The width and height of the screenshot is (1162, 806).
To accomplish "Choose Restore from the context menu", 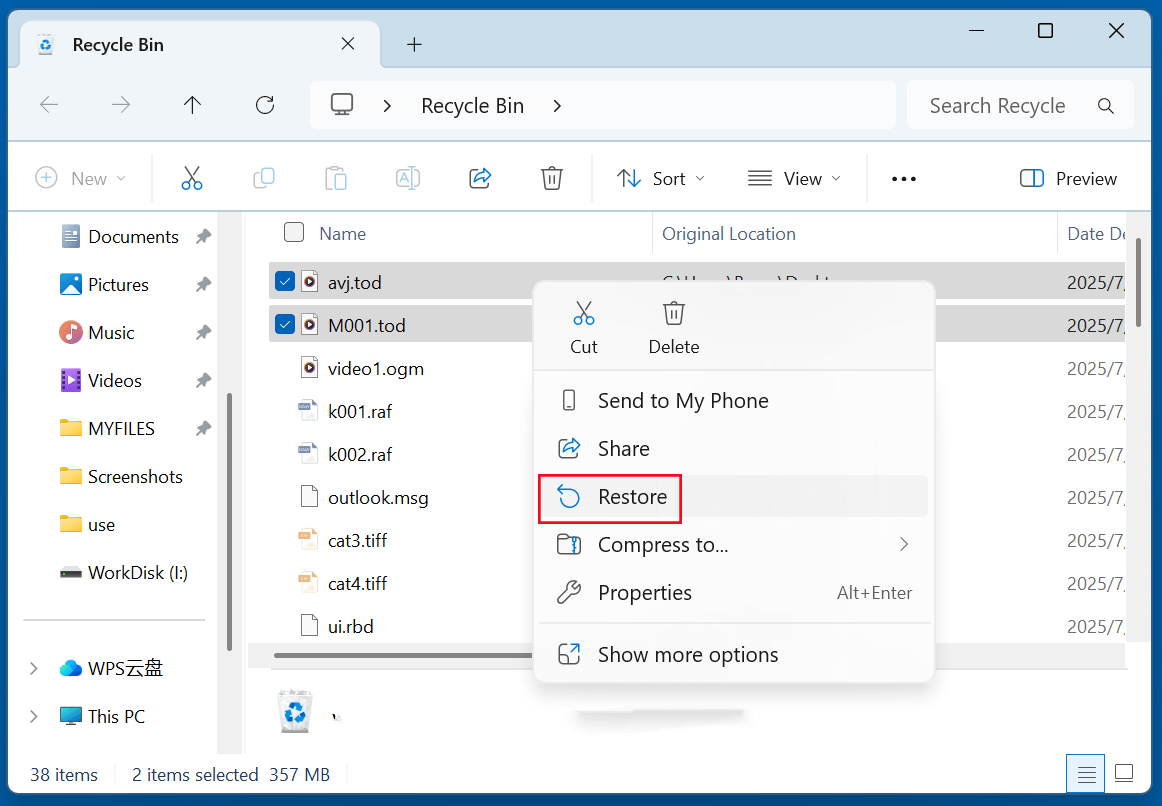I will (x=634, y=496).
